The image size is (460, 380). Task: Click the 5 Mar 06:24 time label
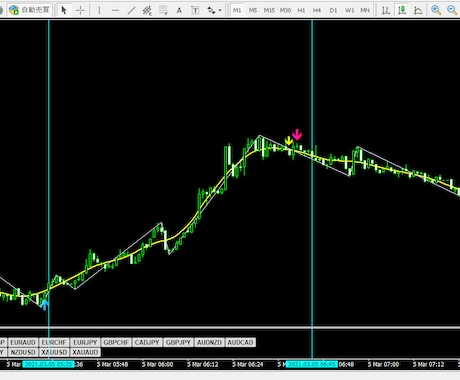[248, 364]
